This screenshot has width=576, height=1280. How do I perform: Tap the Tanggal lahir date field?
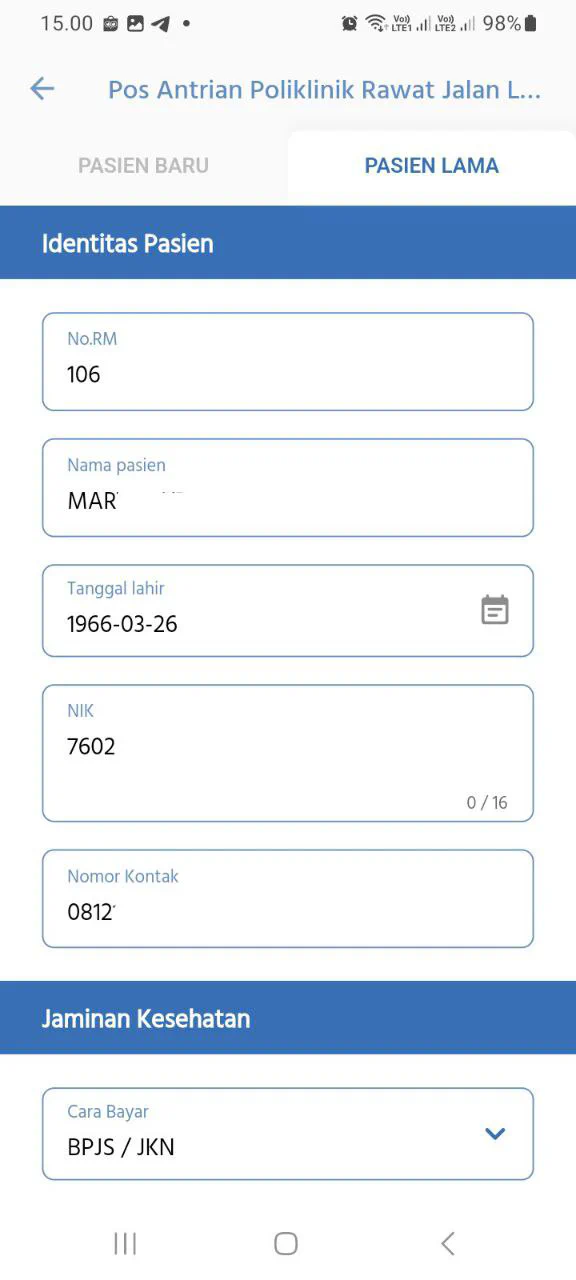pos(288,611)
